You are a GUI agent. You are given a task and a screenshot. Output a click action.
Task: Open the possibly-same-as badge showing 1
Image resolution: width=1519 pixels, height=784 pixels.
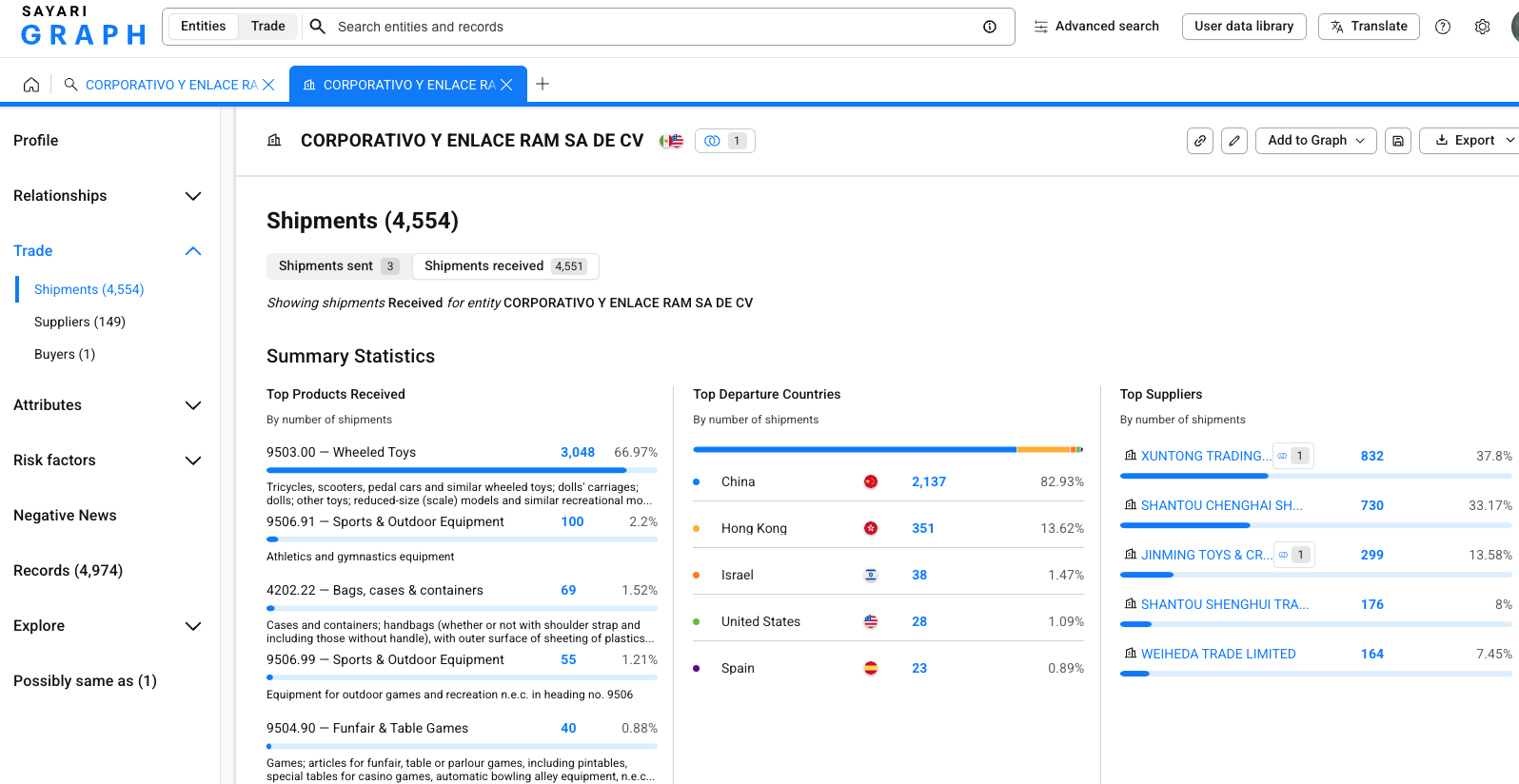(725, 141)
